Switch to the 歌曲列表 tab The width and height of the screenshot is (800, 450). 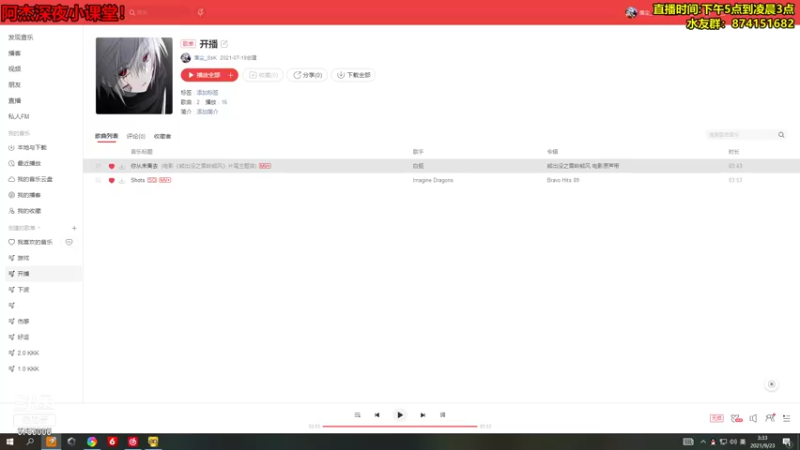(x=106, y=136)
